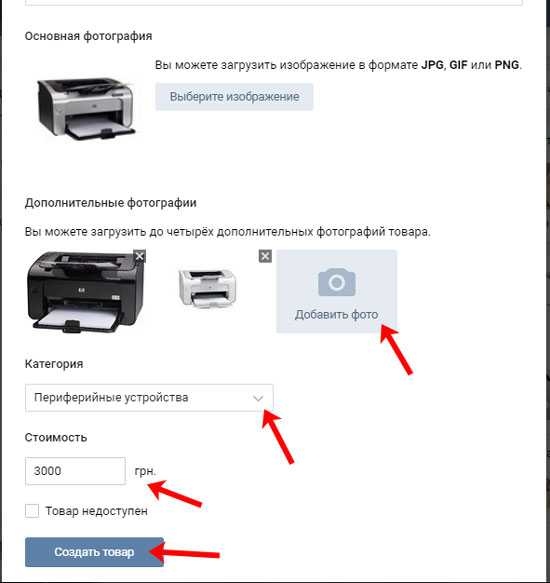Open the main product photo thumbnail
The width and height of the screenshot is (550, 583).
[x=86, y=108]
